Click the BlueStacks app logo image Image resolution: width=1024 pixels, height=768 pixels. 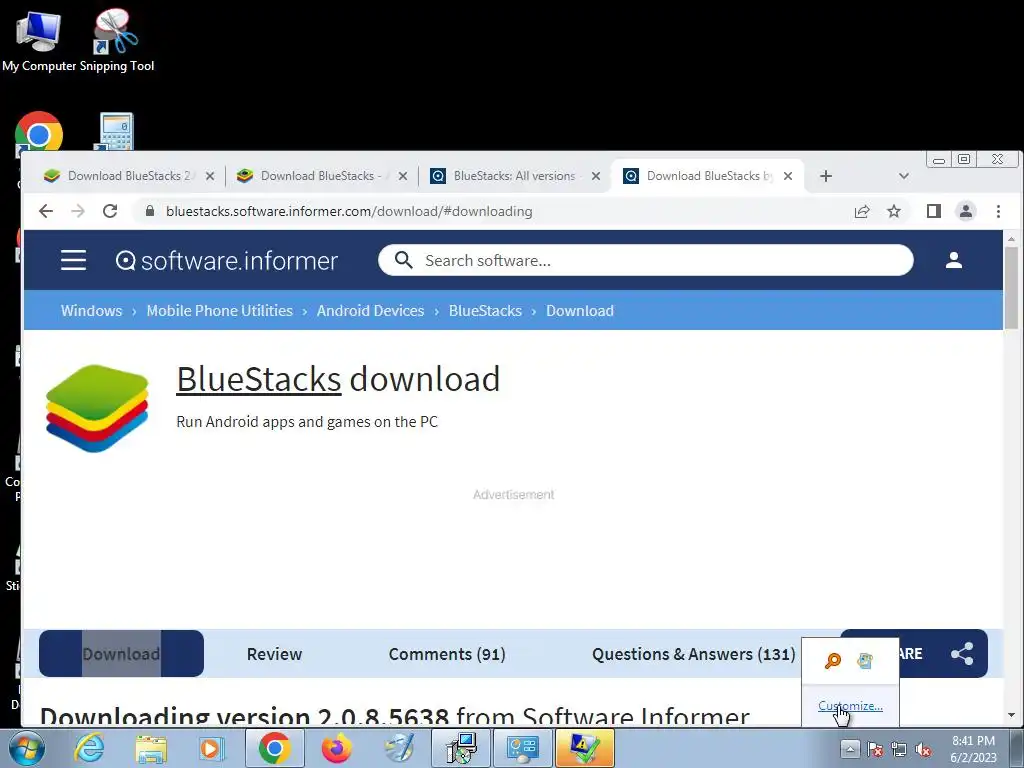(97, 408)
